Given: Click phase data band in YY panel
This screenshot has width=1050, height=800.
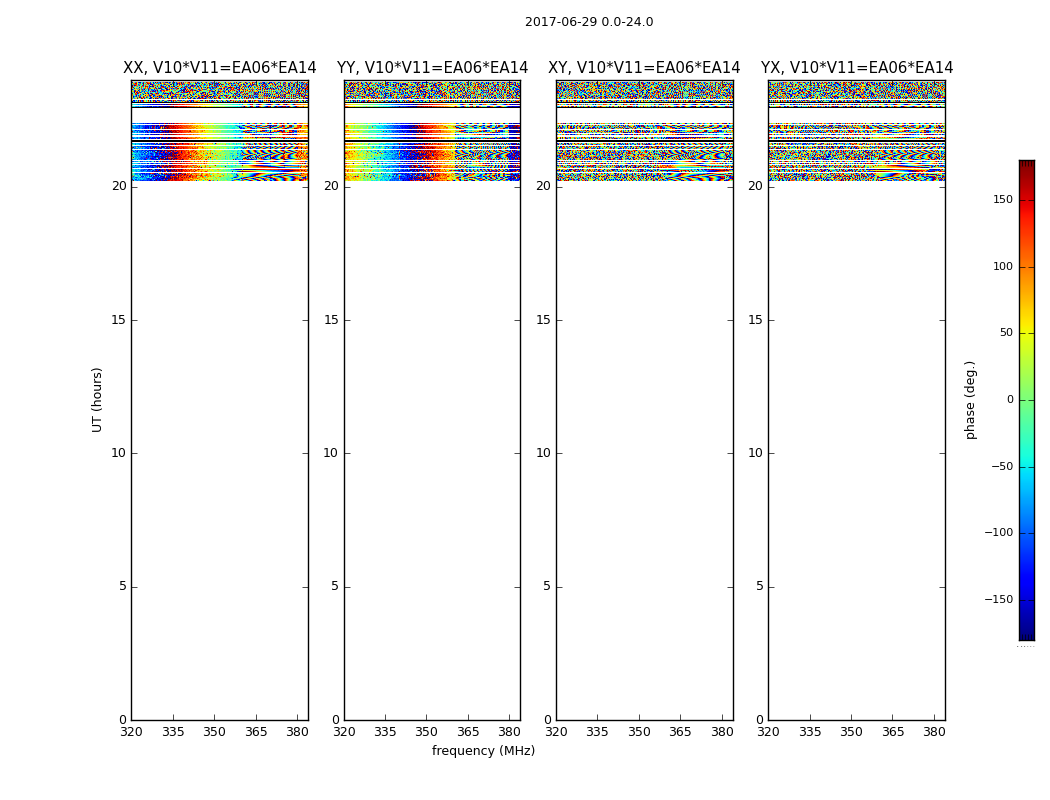Looking at the screenshot, I should pyautogui.click(x=432, y=150).
